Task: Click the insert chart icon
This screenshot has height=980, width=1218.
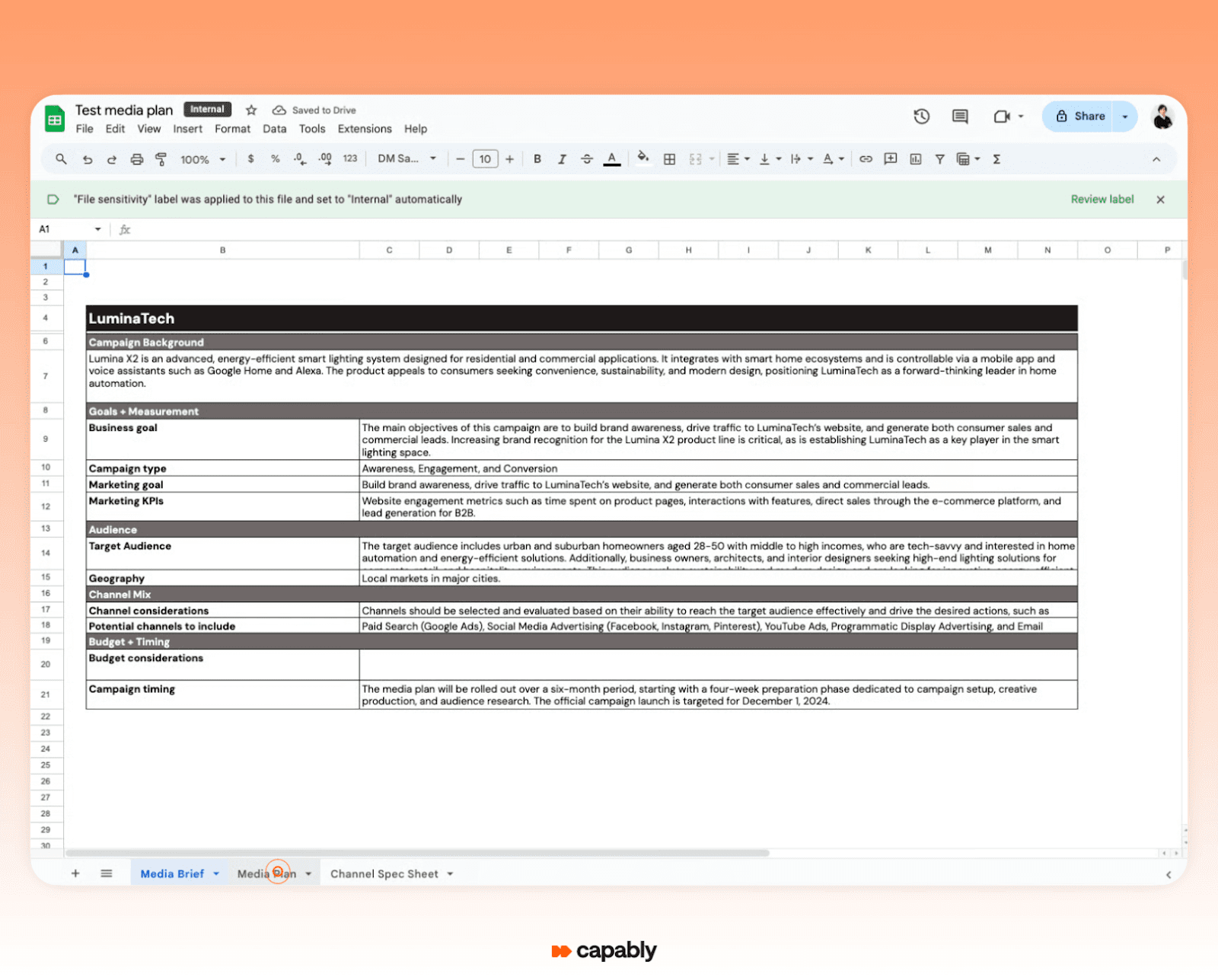Action: coord(916,159)
